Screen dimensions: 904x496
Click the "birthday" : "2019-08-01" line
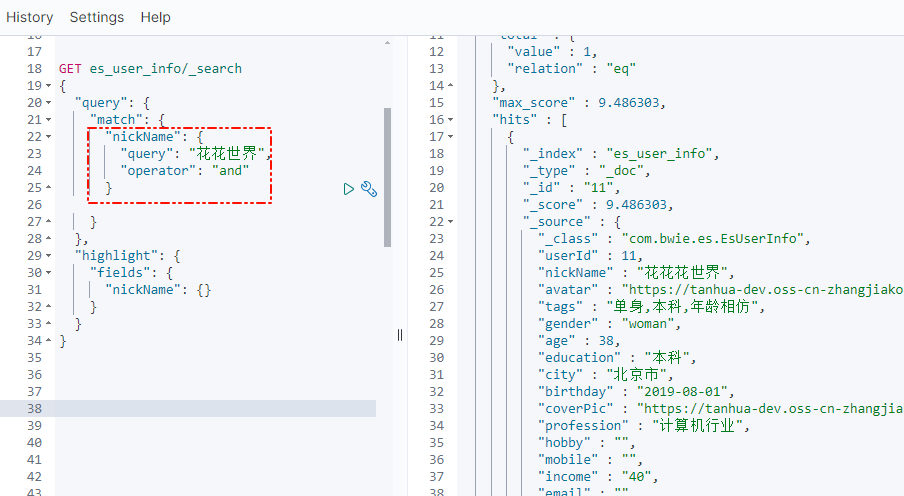tap(636, 392)
